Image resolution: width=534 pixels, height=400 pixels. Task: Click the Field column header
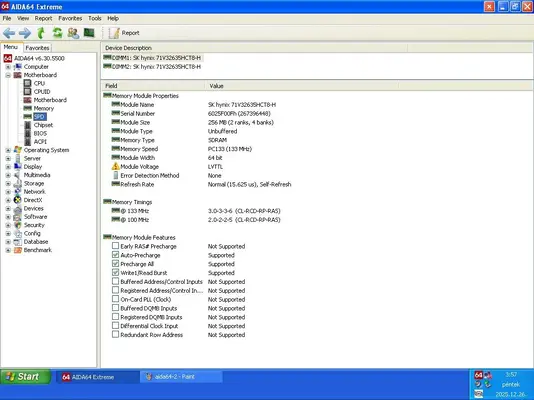click(x=153, y=86)
